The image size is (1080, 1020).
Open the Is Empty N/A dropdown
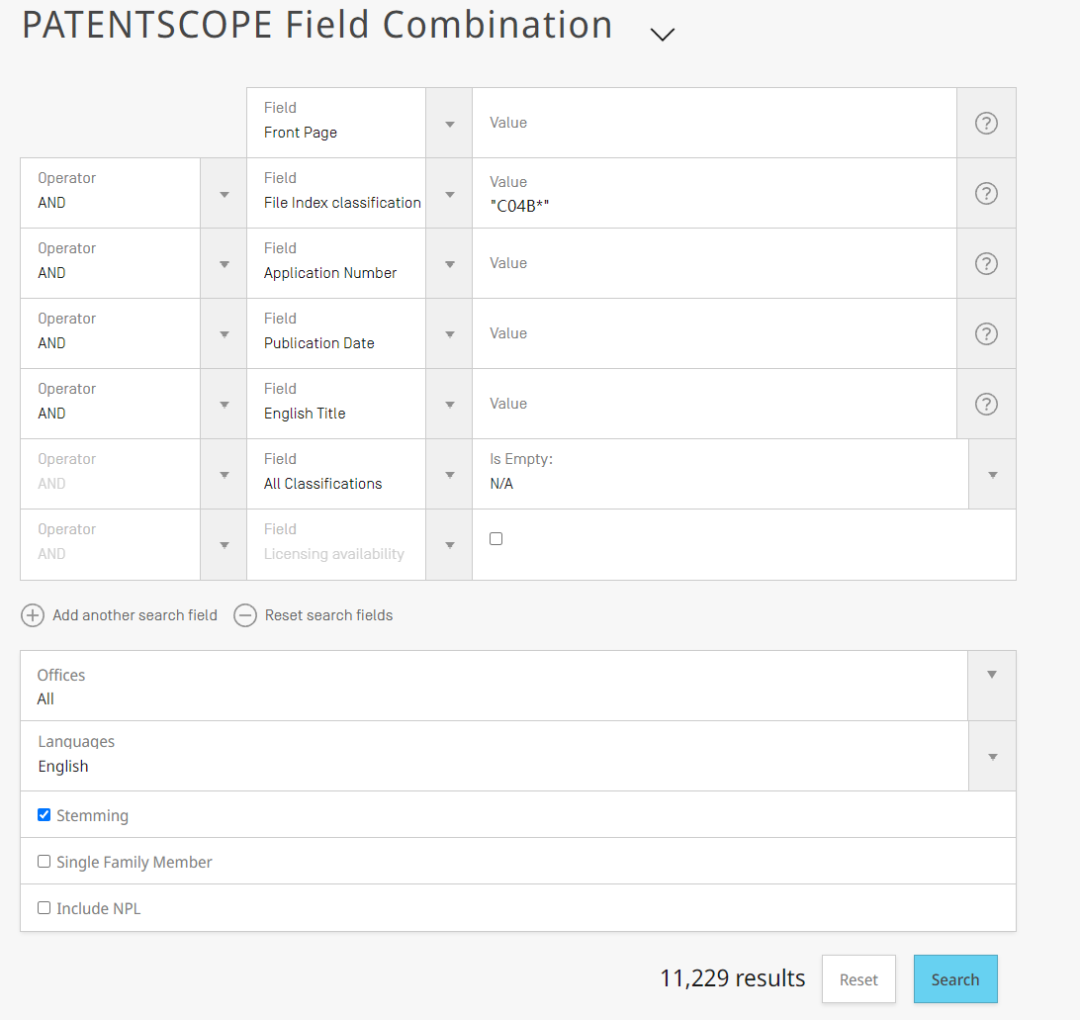pyautogui.click(x=993, y=475)
